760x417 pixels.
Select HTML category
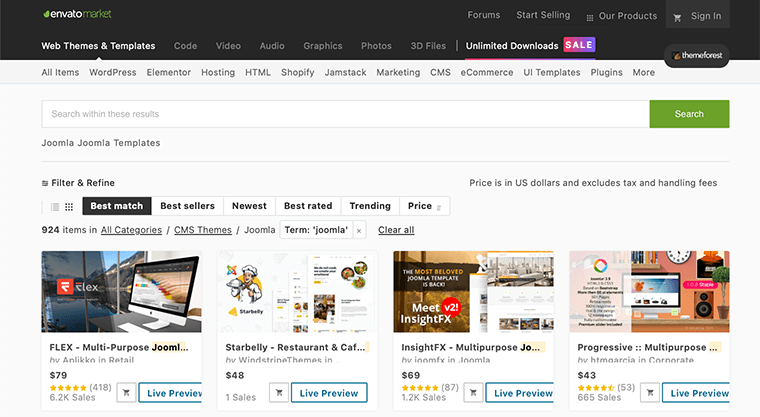(x=258, y=72)
